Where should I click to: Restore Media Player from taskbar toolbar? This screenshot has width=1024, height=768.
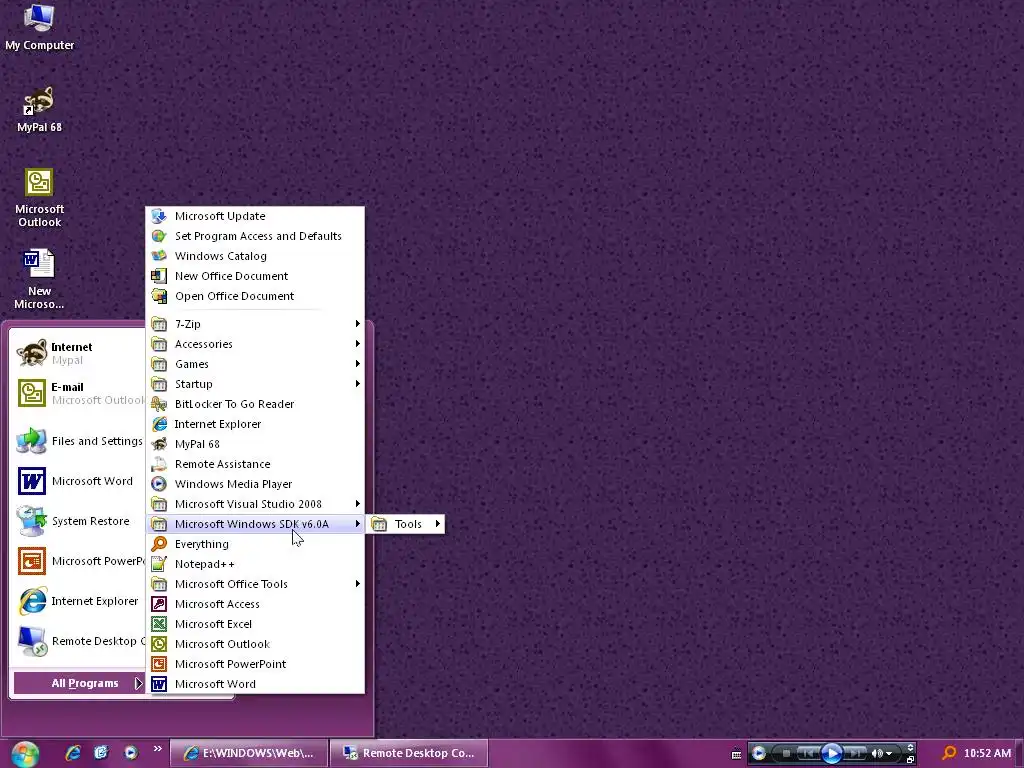tap(910, 760)
